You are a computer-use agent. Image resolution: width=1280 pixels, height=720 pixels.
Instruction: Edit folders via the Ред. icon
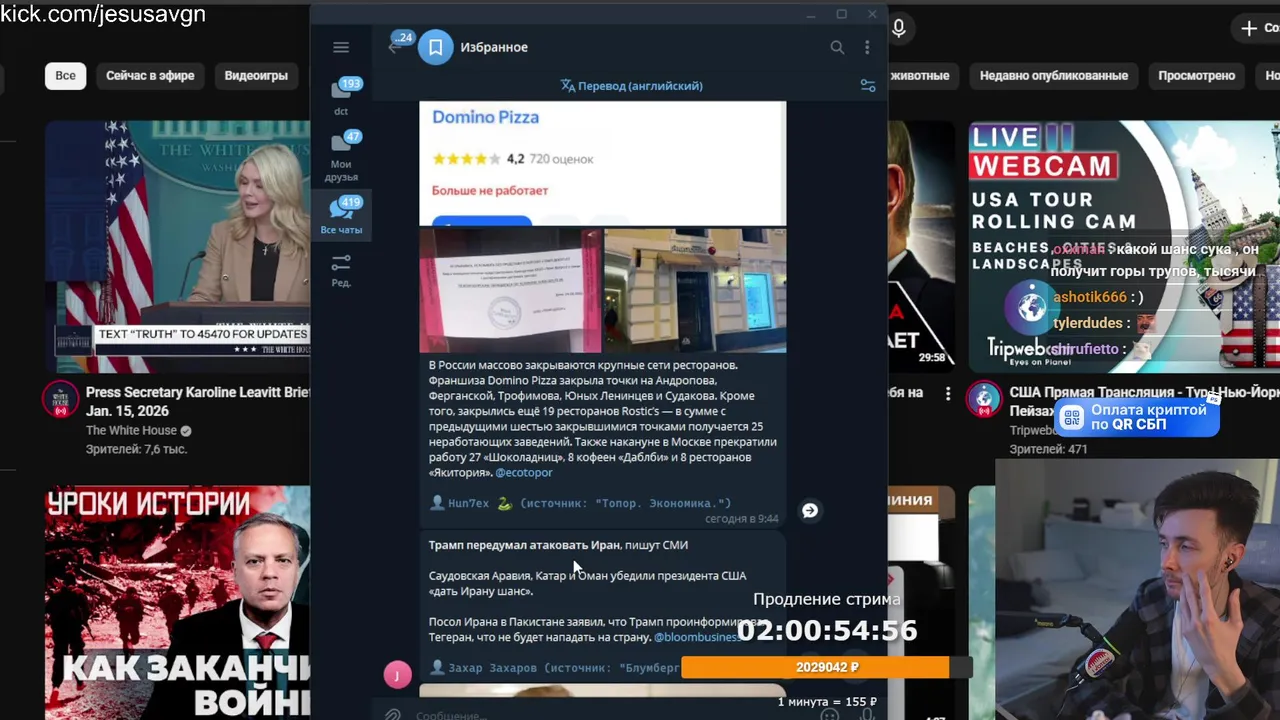coord(341,270)
